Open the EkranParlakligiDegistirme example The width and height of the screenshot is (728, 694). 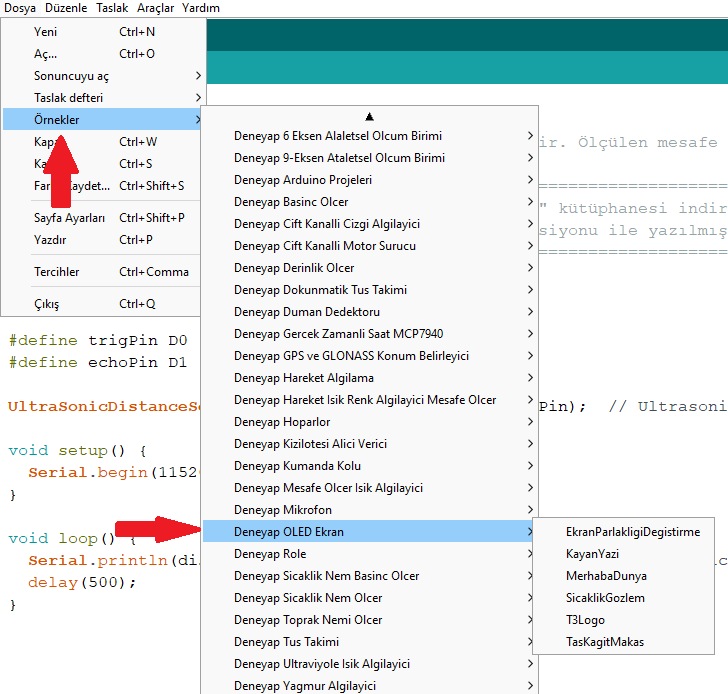633,532
